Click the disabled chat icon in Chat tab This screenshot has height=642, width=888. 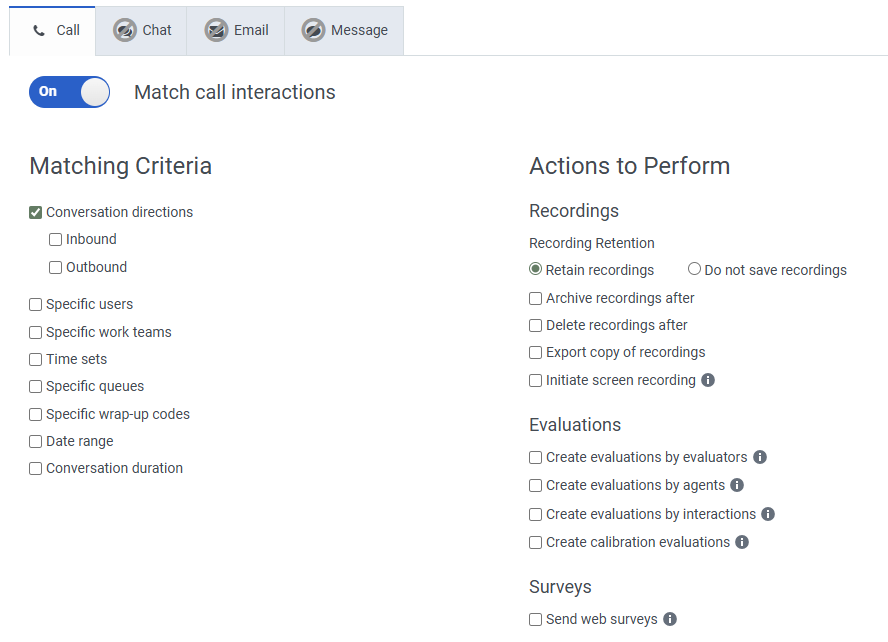pyautogui.click(x=125, y=30)
